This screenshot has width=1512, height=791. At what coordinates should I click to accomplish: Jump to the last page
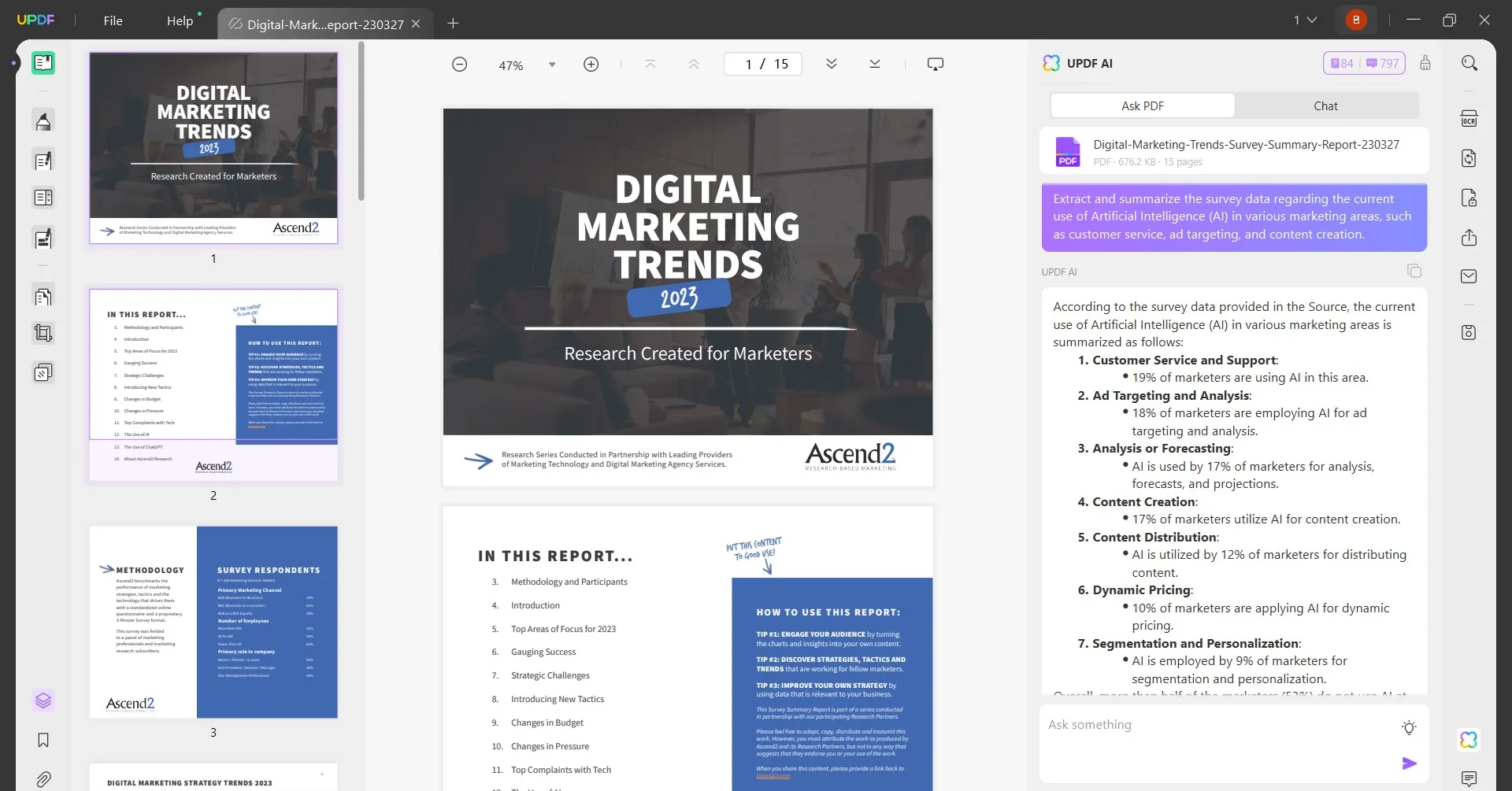coord(874,65)
